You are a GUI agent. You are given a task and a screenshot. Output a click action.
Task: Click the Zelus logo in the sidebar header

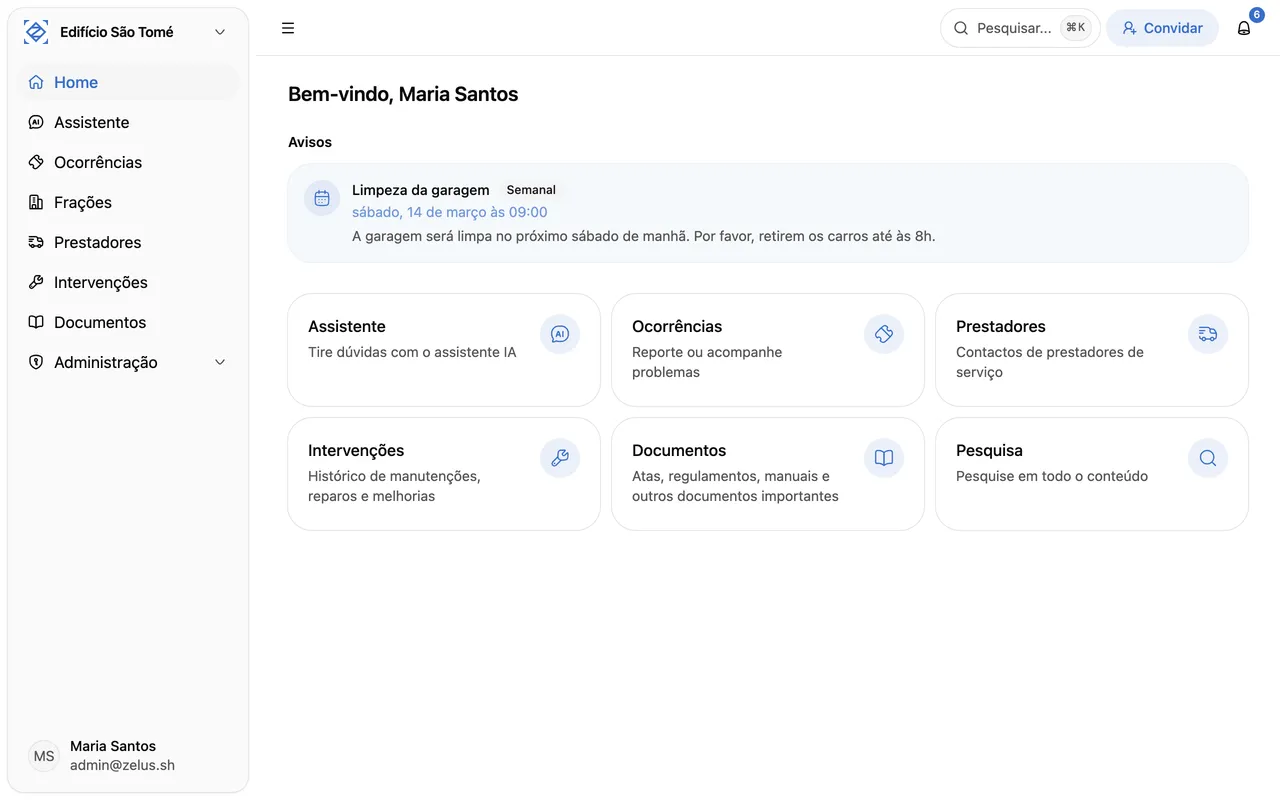click(36, 32)
